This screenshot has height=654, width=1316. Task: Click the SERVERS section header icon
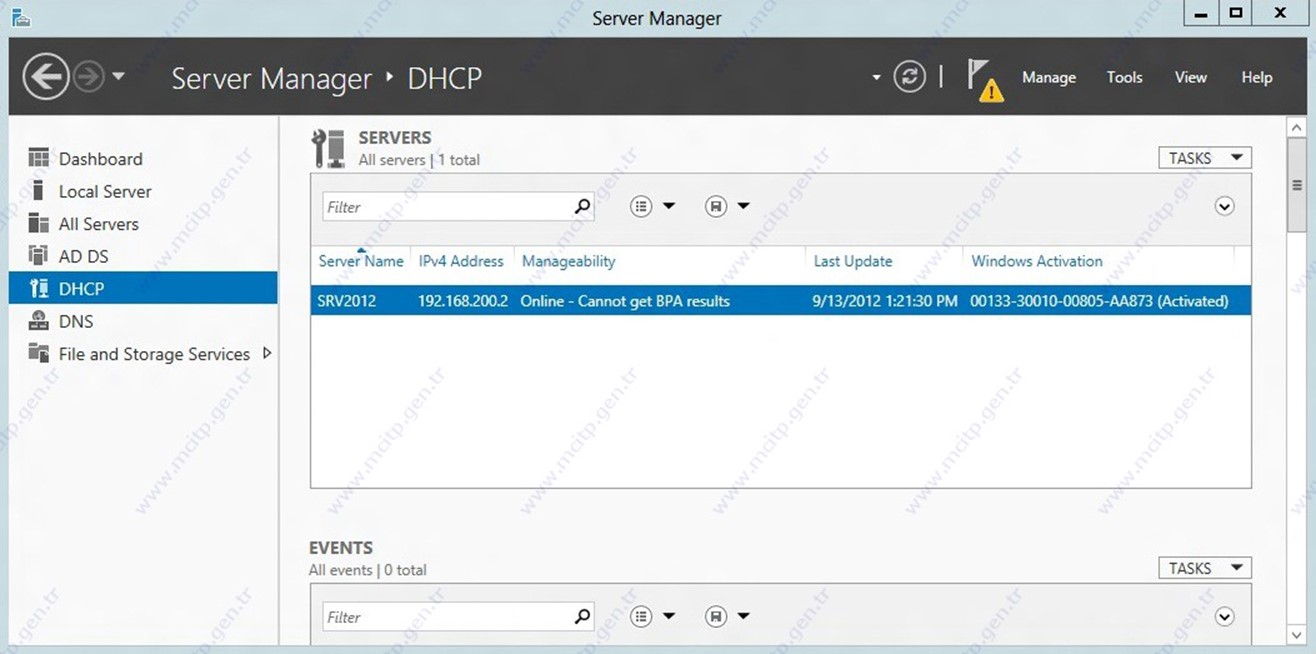tap(329, 148)
